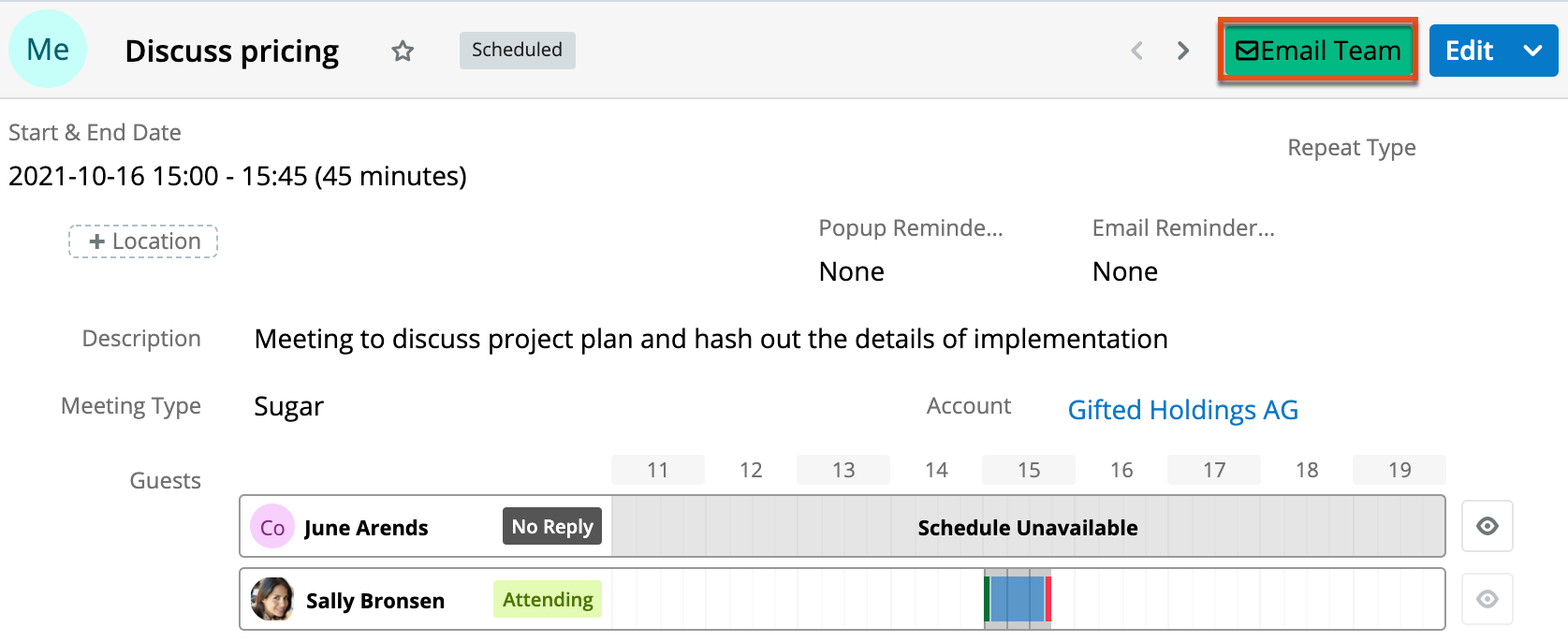The height and width of the screenshot is (642, 1568).
Task: Click the Email Team button
Action: pyautogui.click(x=1318, y=51)
